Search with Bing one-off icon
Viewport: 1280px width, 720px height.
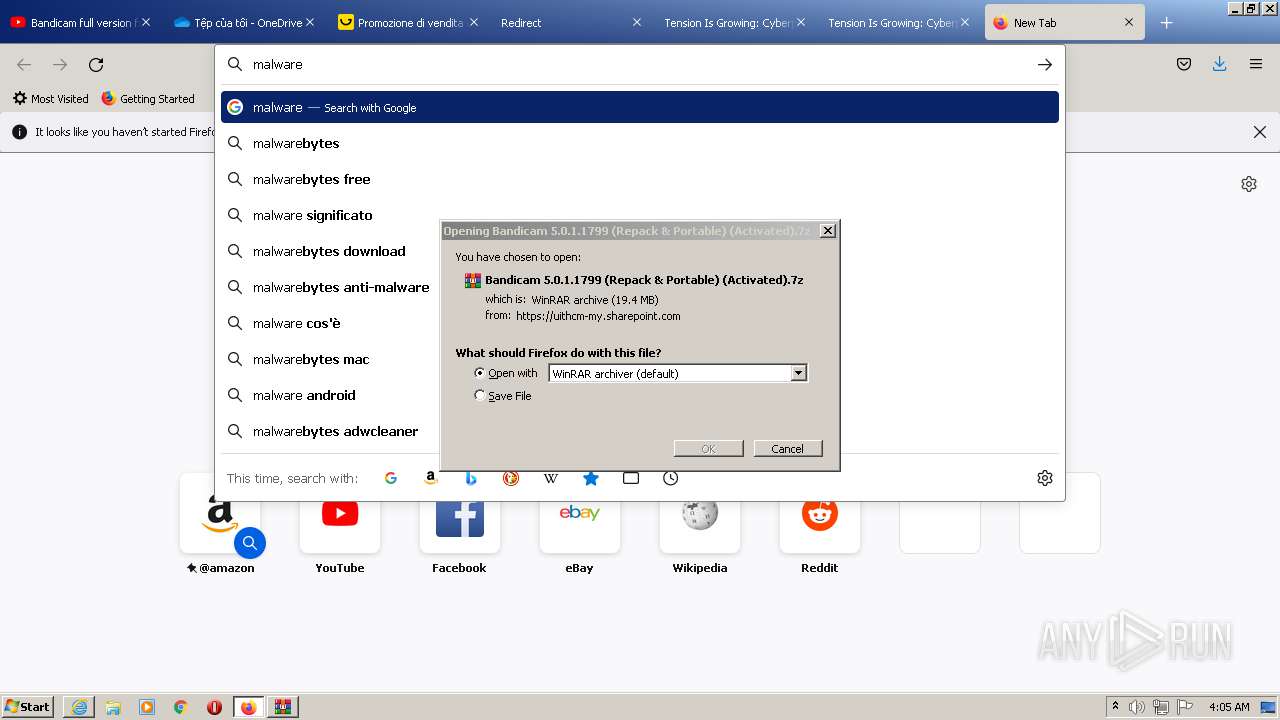[471, 478]
